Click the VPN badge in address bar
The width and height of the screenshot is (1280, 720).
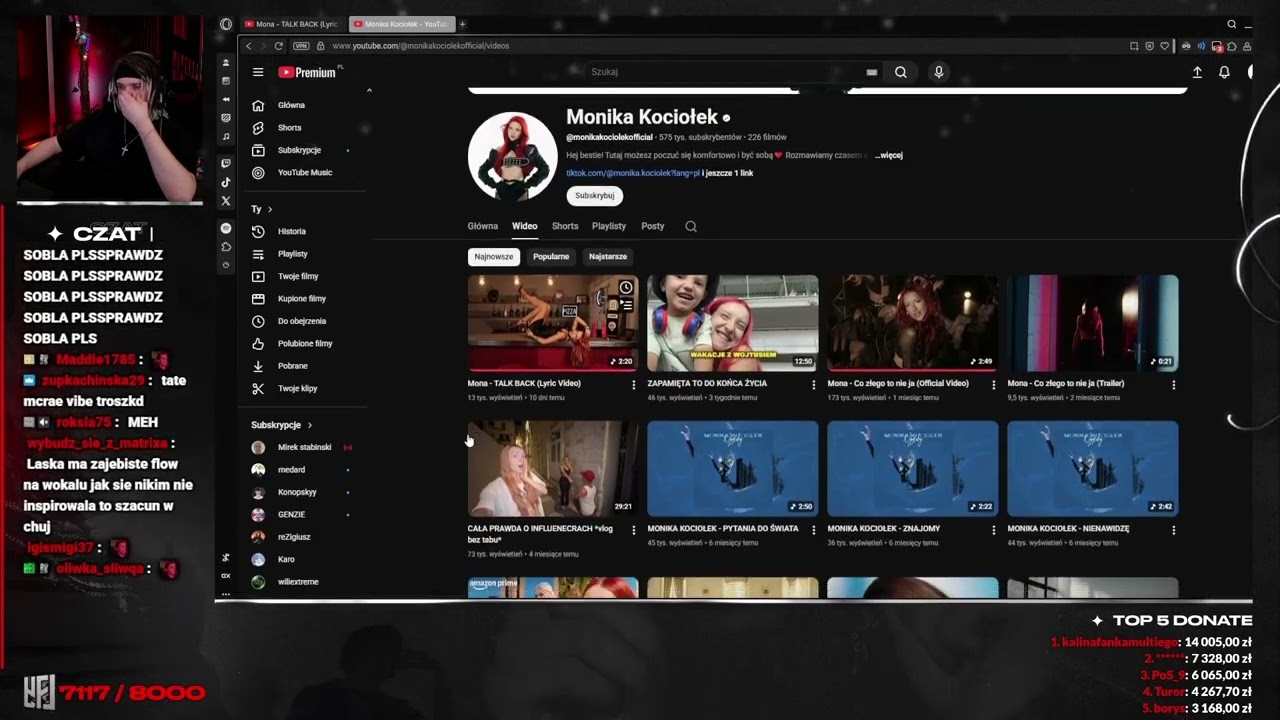point(301,46)
